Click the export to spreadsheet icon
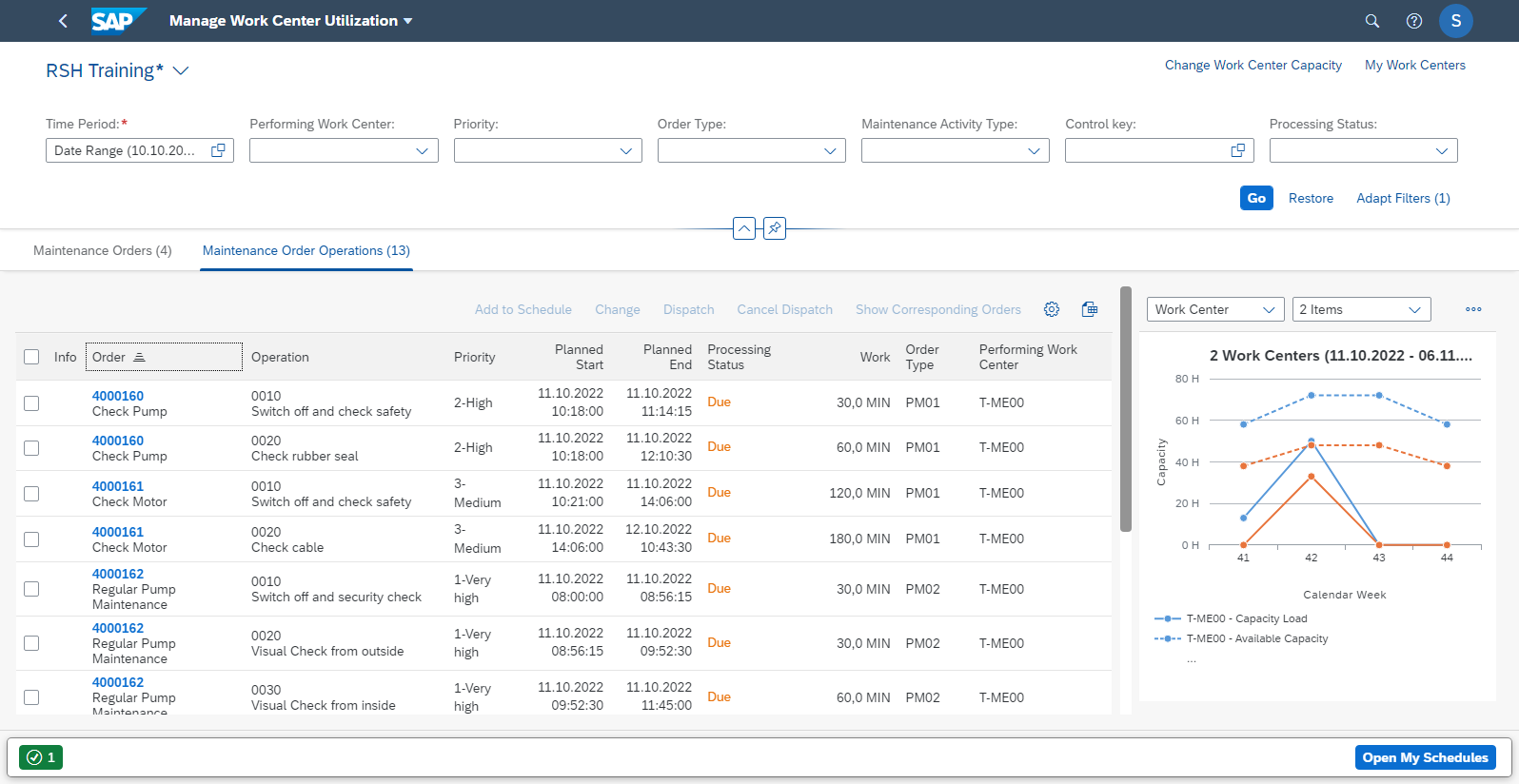1519x784 pixels. coord(1090,309)
